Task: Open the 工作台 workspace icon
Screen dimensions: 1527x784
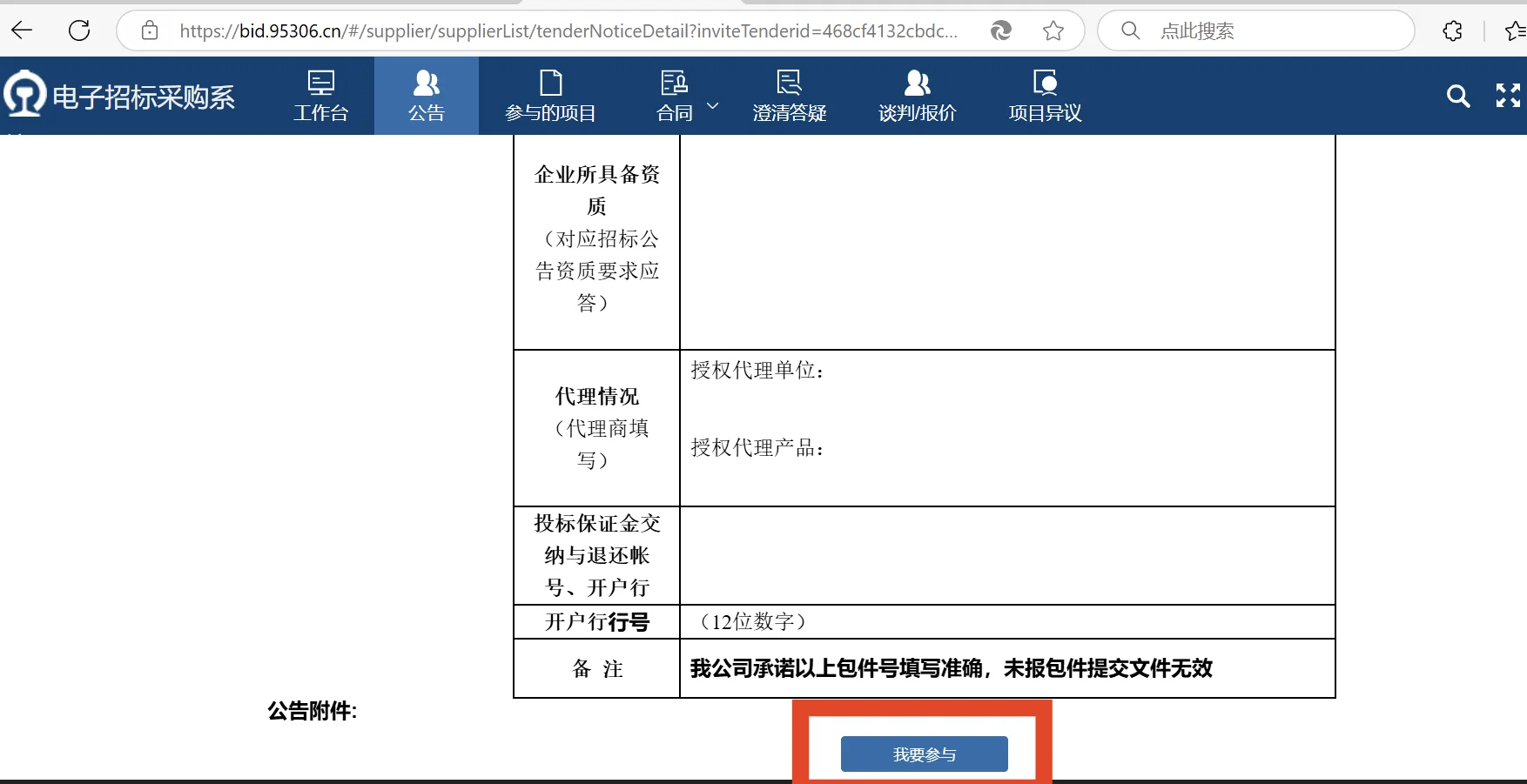Action: [x=321, y=96]
